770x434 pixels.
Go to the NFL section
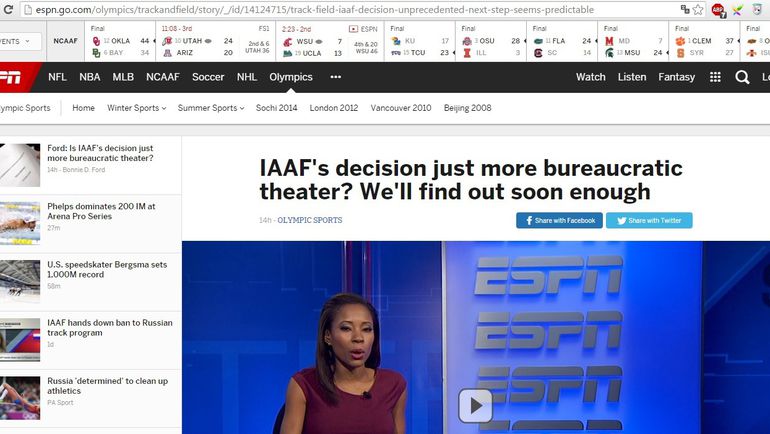pos(58,77)
